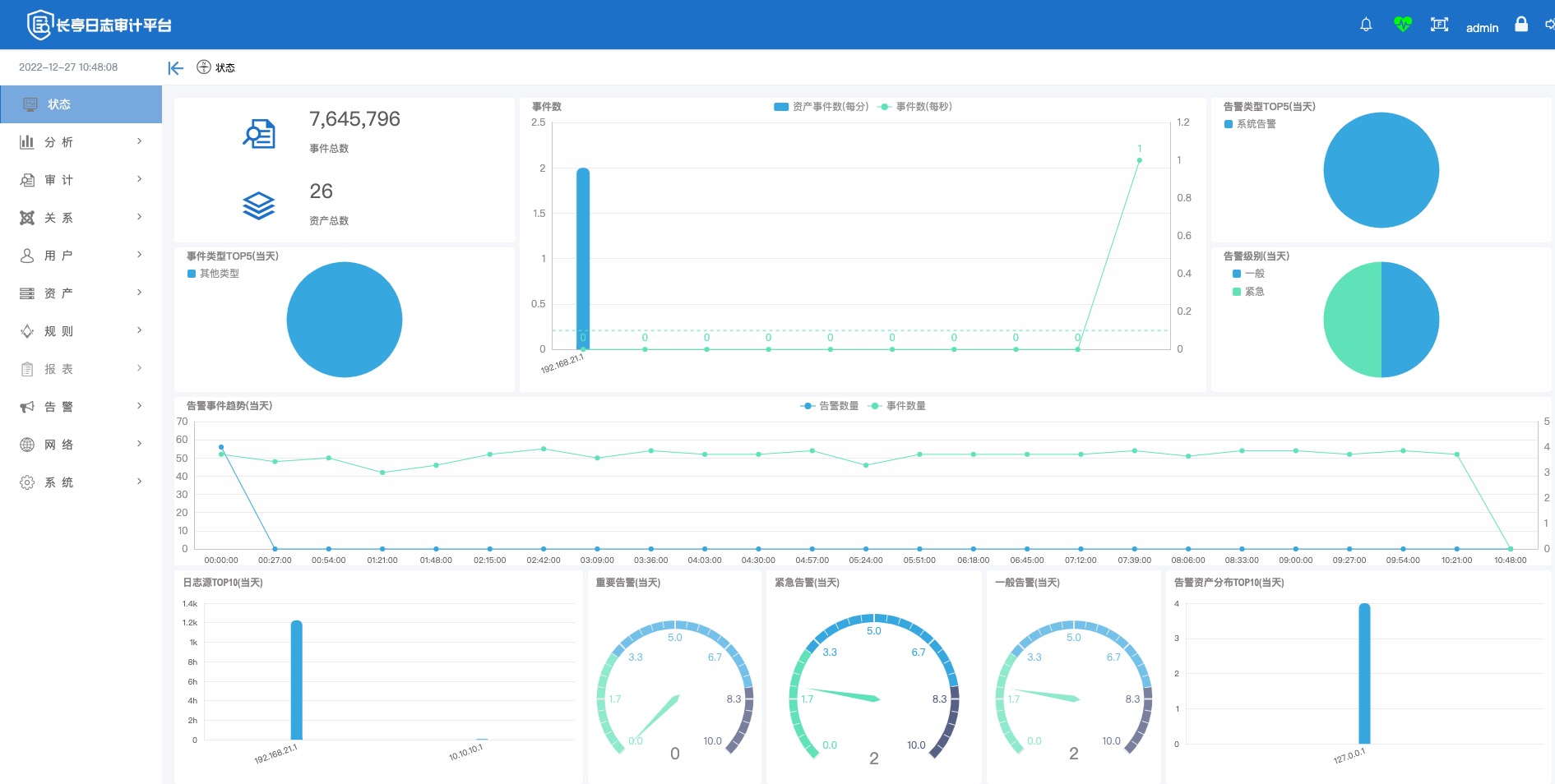Click the 00:00:00 告警数量 data point
Viewport: 1555px width, 784px height.
[x=221, y=447]
